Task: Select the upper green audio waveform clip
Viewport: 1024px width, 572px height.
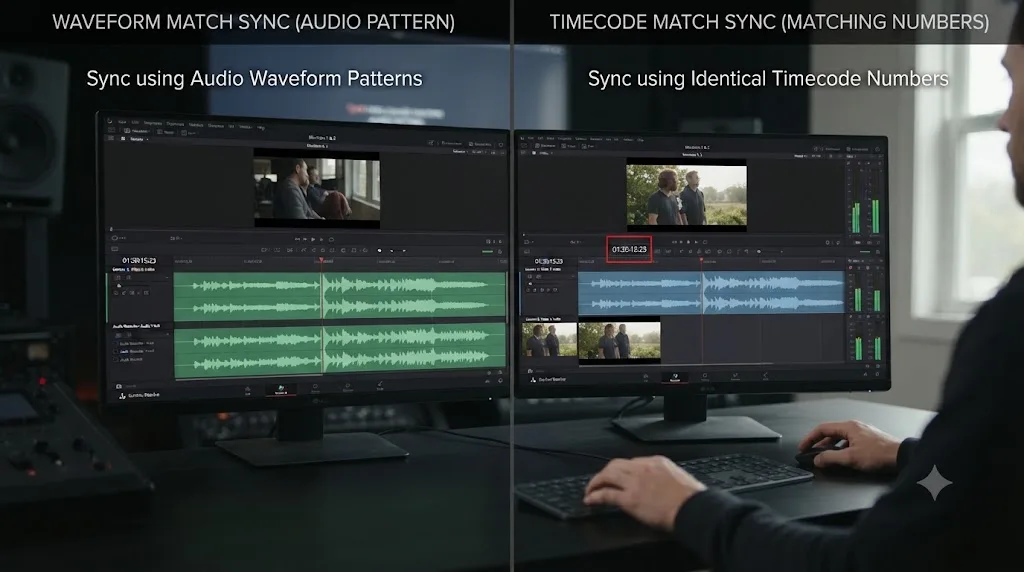Action: click(x=340, y=296)
